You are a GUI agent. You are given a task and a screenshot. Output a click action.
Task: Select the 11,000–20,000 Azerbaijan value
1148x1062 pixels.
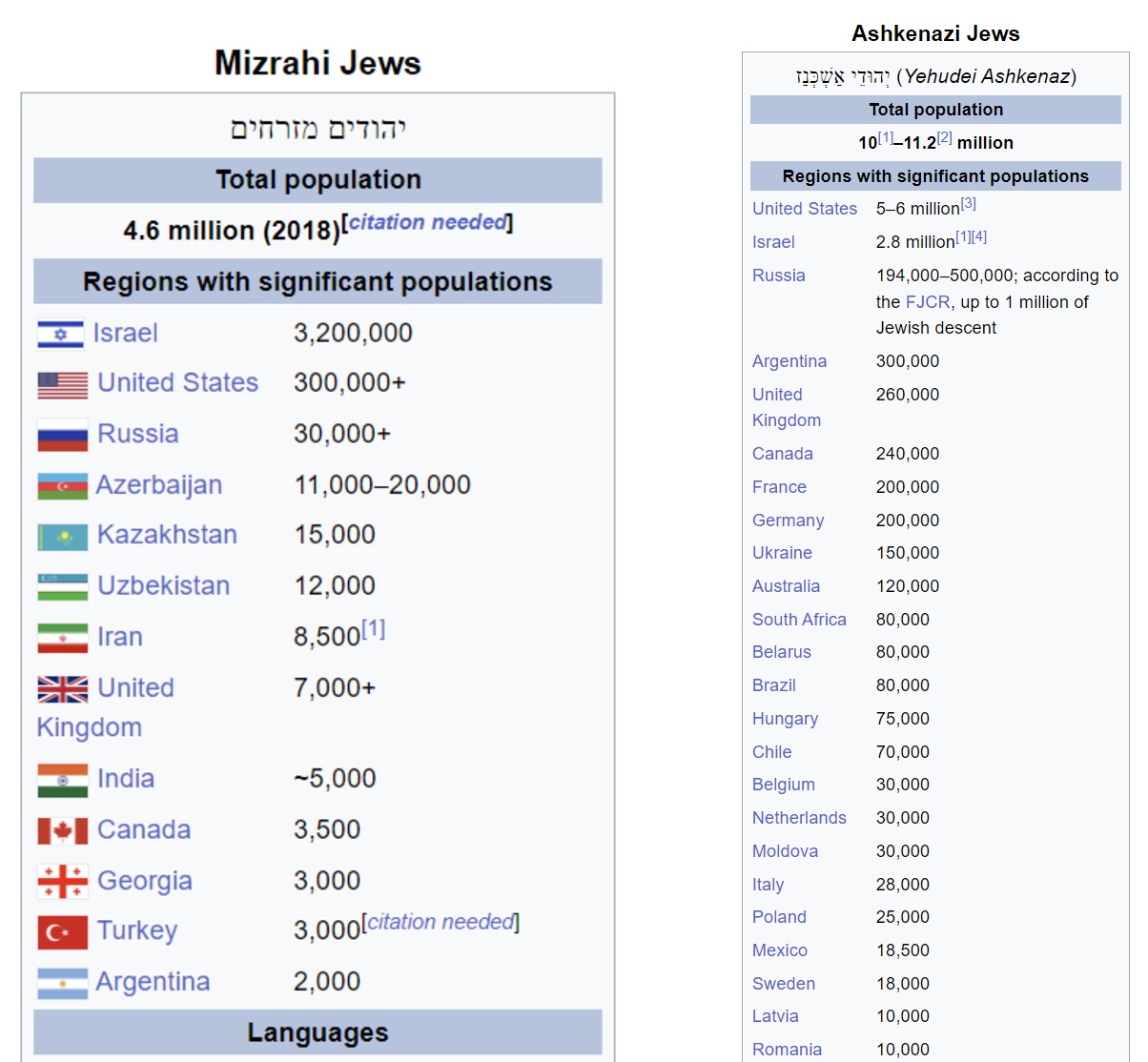(382, 484)
